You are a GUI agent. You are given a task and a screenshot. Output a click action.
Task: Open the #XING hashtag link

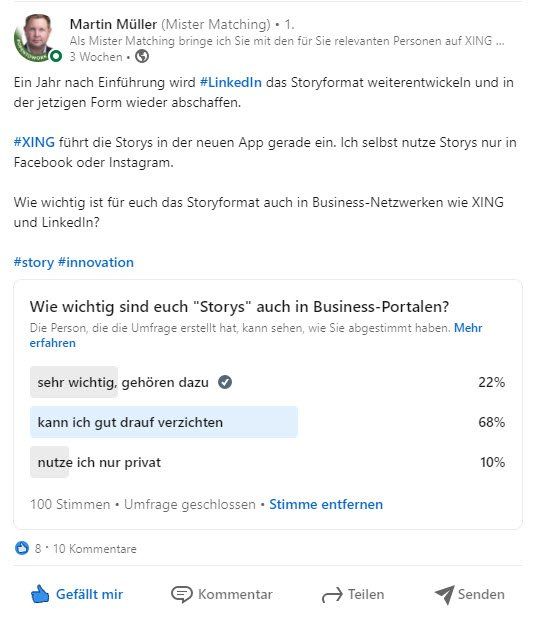point(34,142)
